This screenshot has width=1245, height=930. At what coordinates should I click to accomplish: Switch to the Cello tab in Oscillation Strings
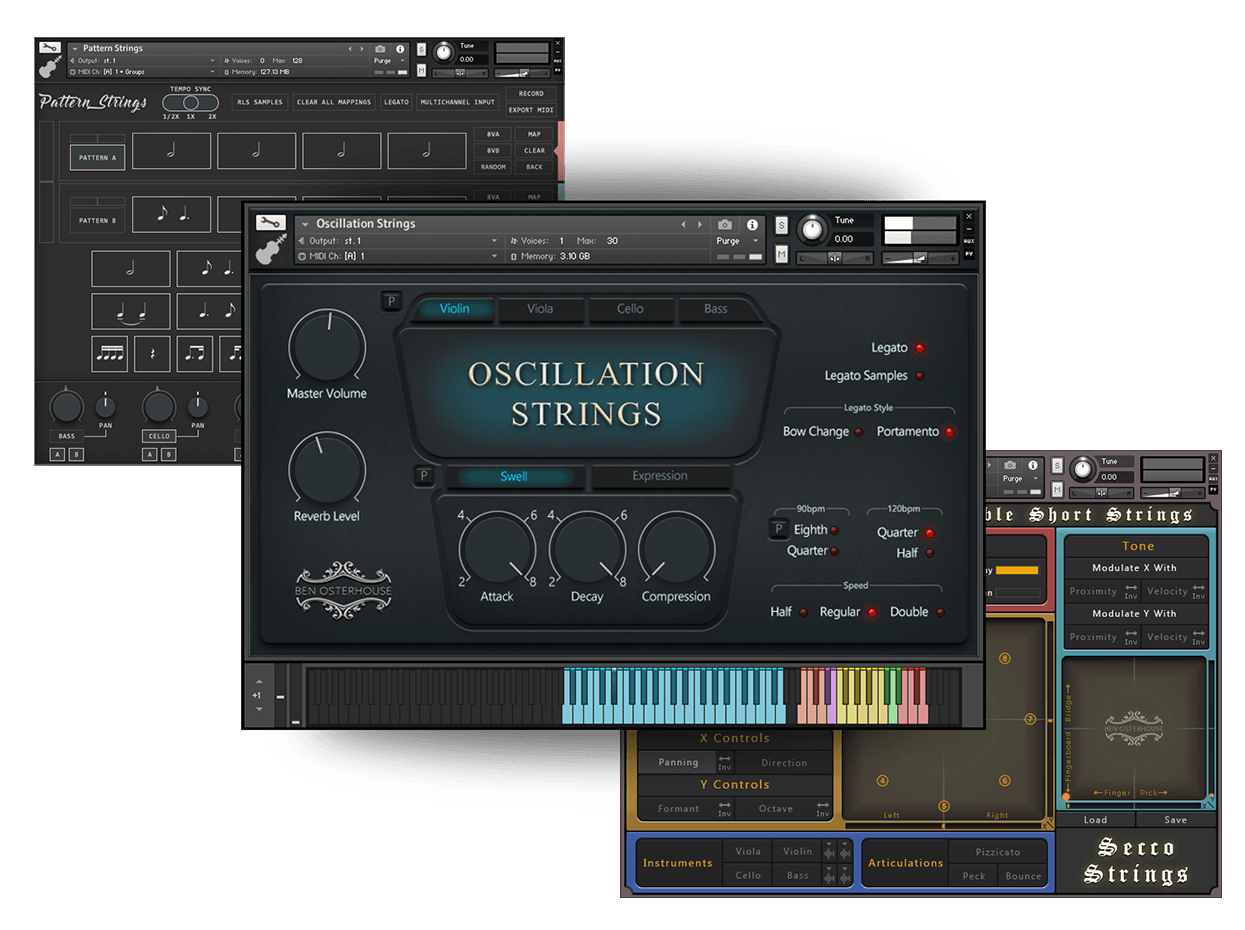pos(631,309)
